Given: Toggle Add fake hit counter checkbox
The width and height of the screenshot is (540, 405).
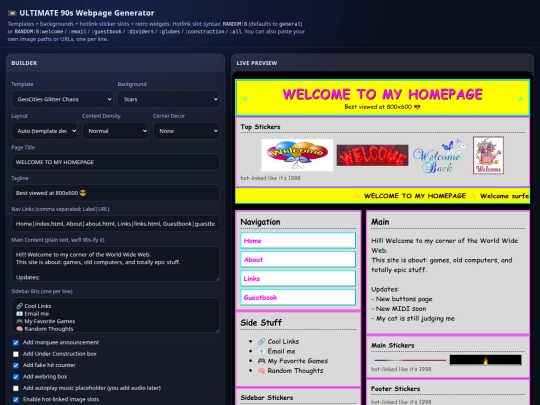Looking at the screenshot, I should point(16,365).
